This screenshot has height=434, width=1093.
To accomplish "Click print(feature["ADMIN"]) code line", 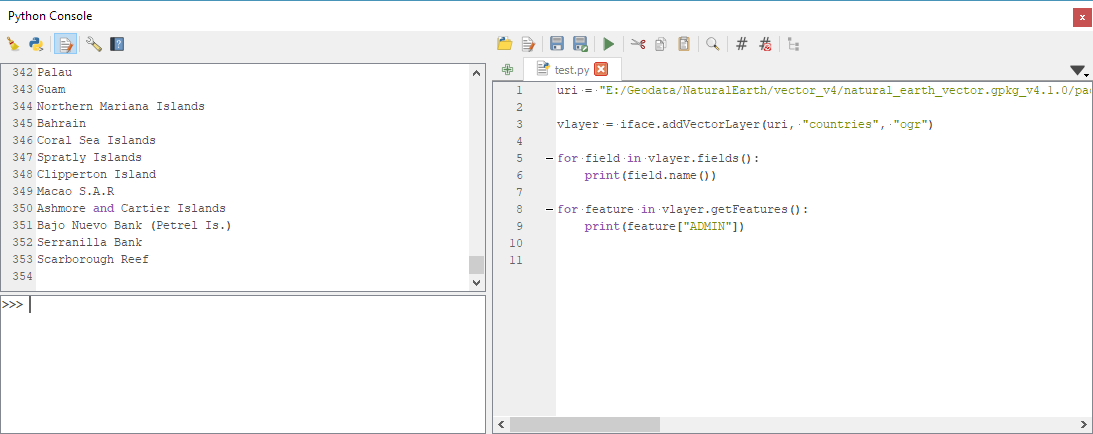I will (664, 226).
